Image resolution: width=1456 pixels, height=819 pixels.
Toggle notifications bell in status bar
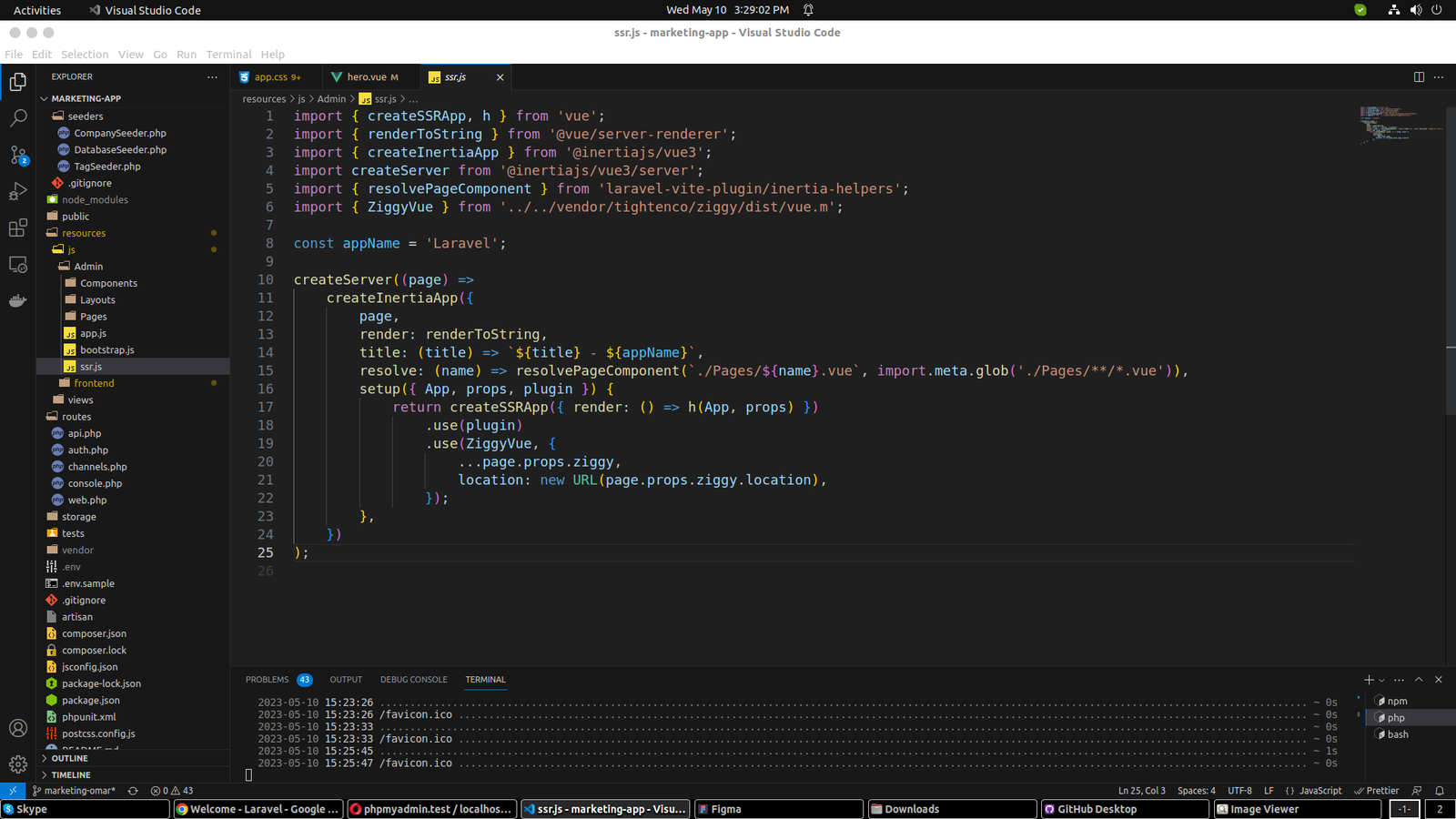pos(1440,791)
